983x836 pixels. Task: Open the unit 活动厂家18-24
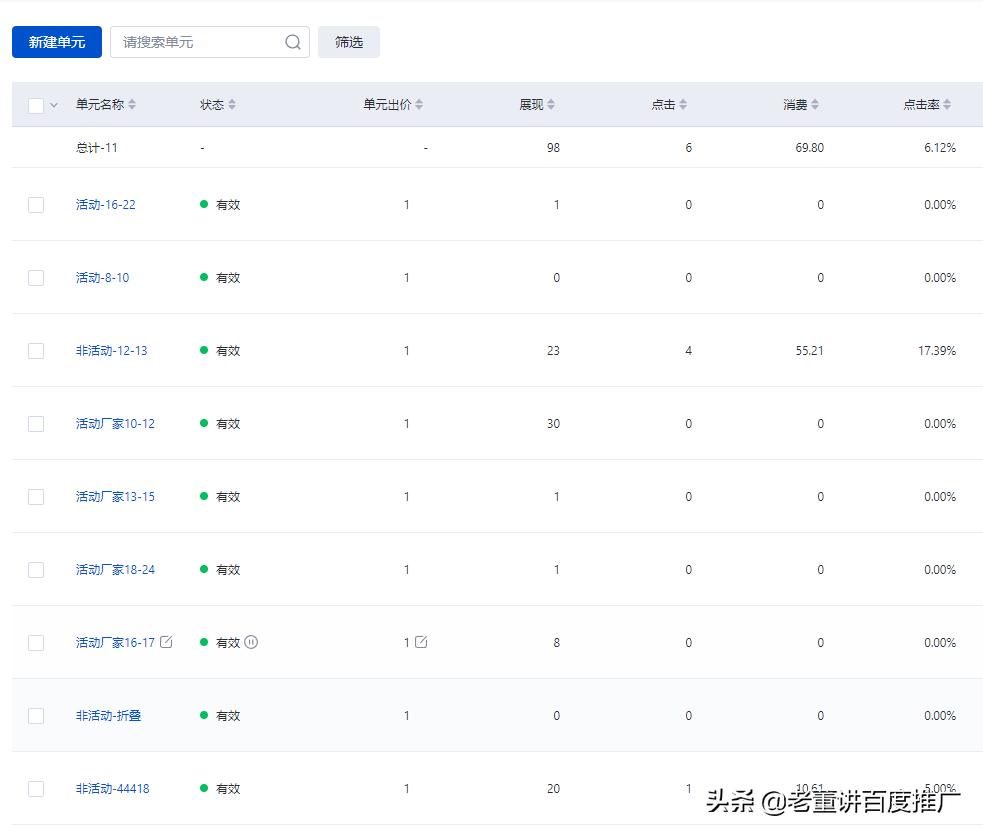point(113,569)
